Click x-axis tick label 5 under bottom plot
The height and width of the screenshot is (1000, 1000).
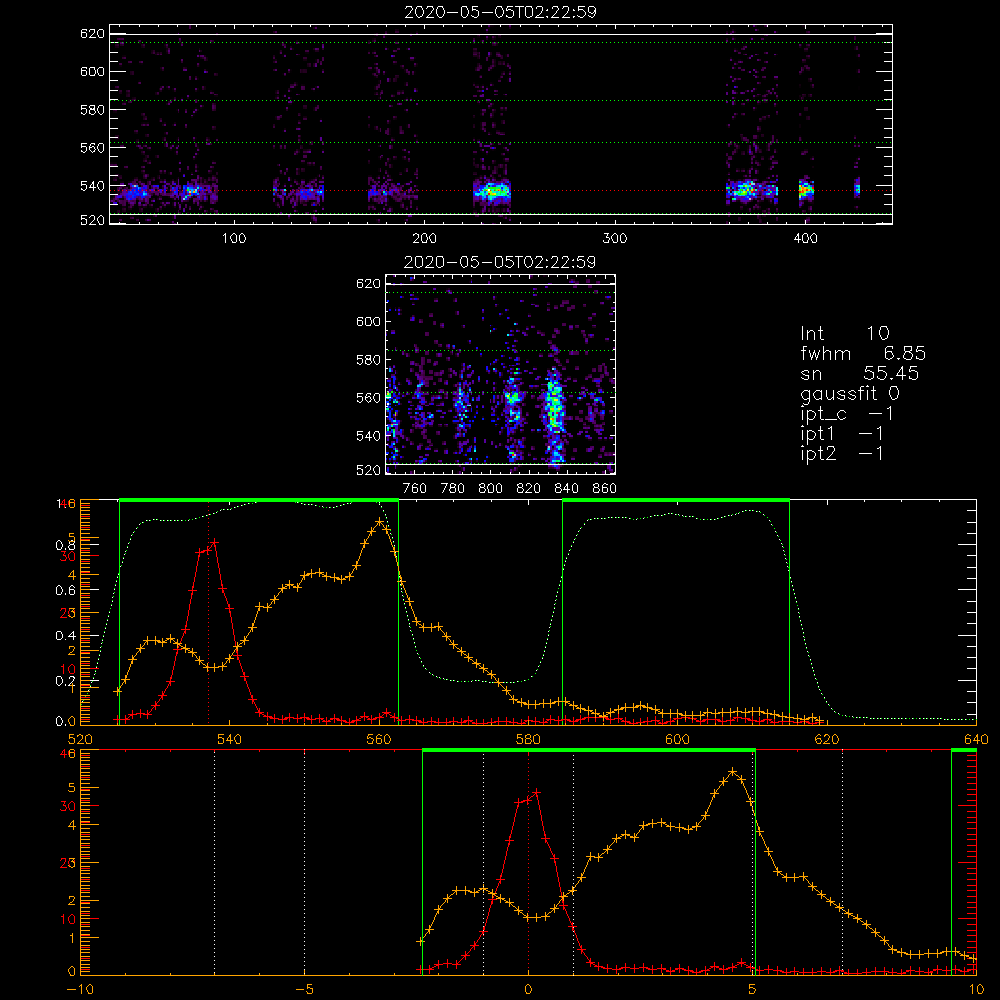(752, 989)
